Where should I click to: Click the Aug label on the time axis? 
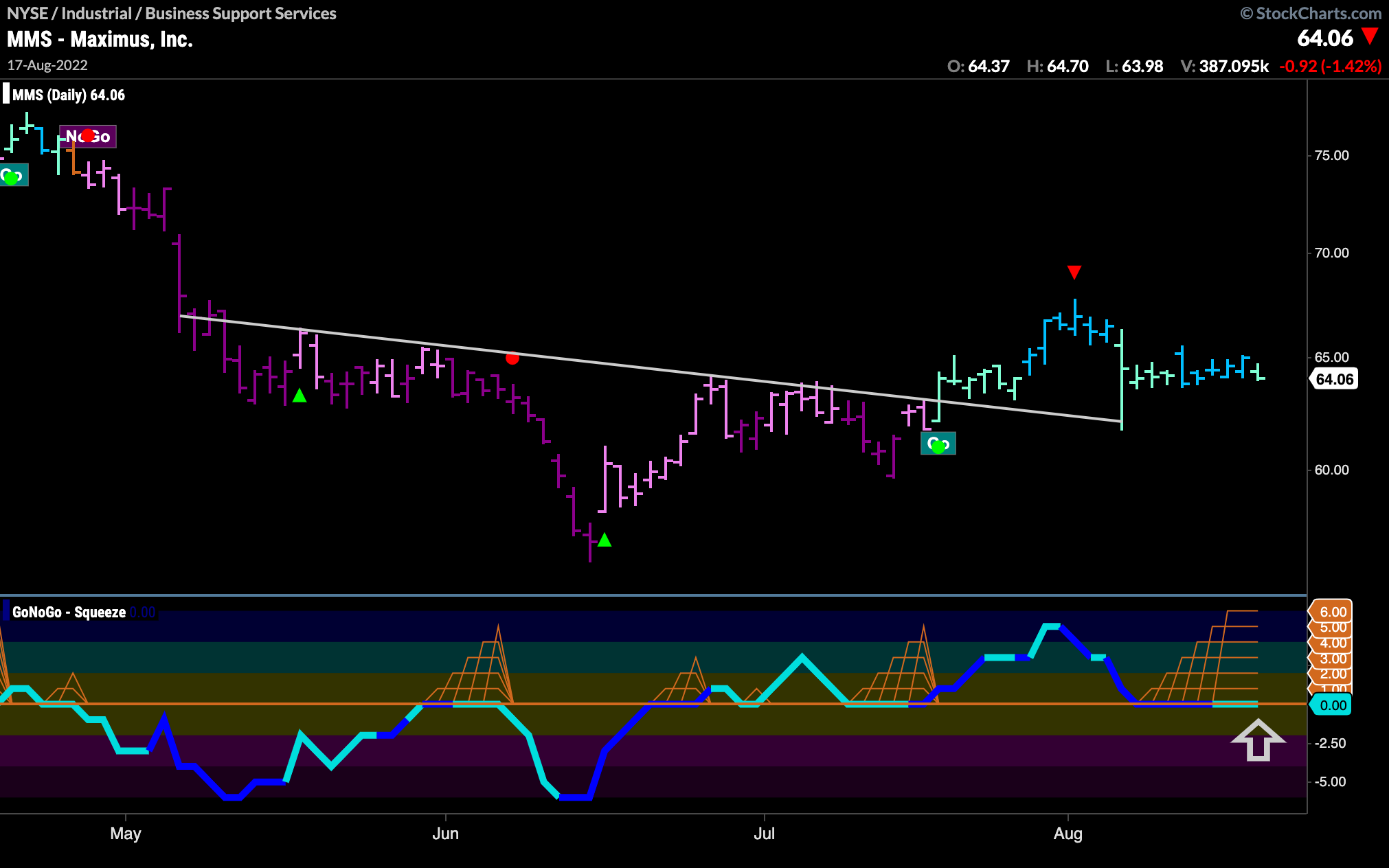click(1068, 834)
